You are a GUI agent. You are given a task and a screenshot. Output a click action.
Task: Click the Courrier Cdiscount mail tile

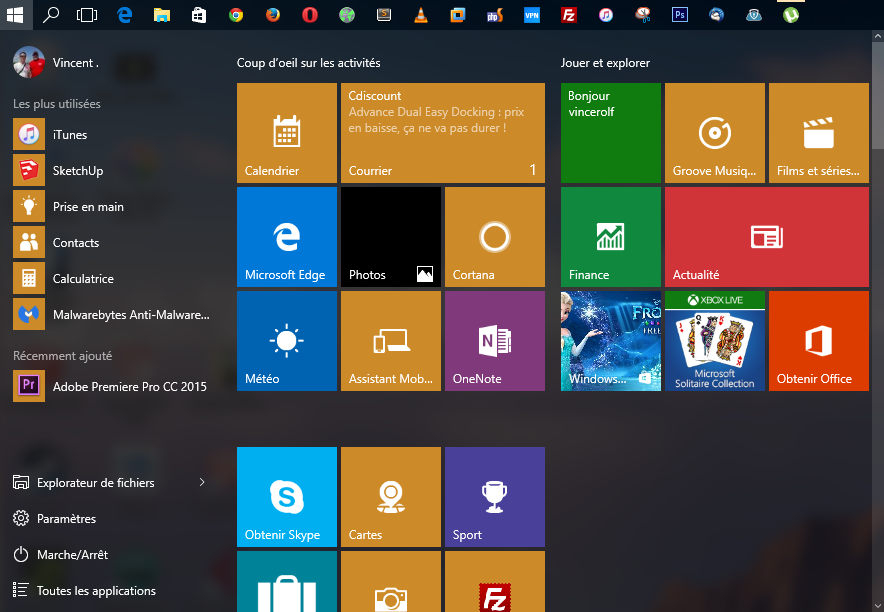442,133
